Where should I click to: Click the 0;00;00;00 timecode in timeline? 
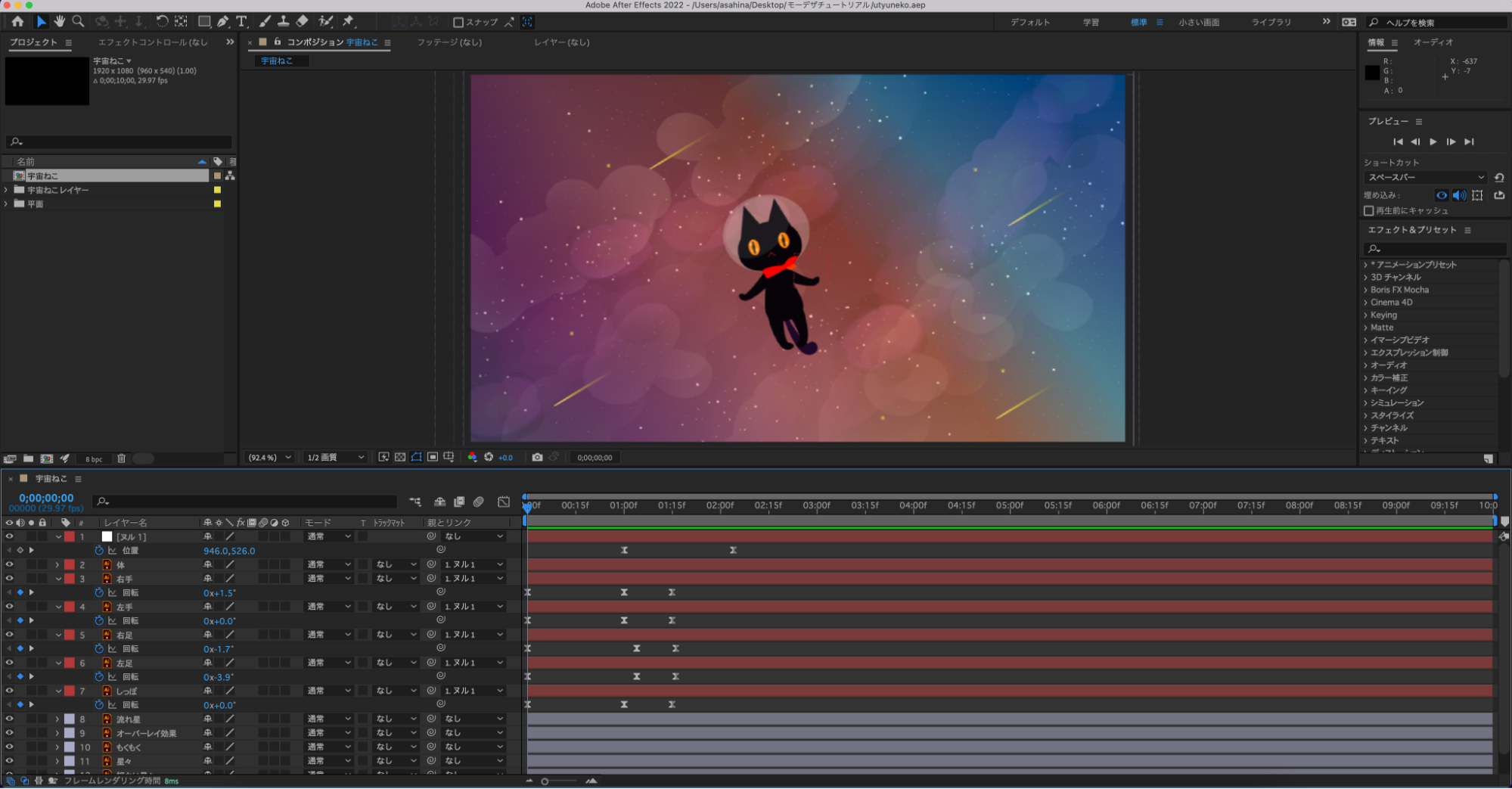click(46, 498)
